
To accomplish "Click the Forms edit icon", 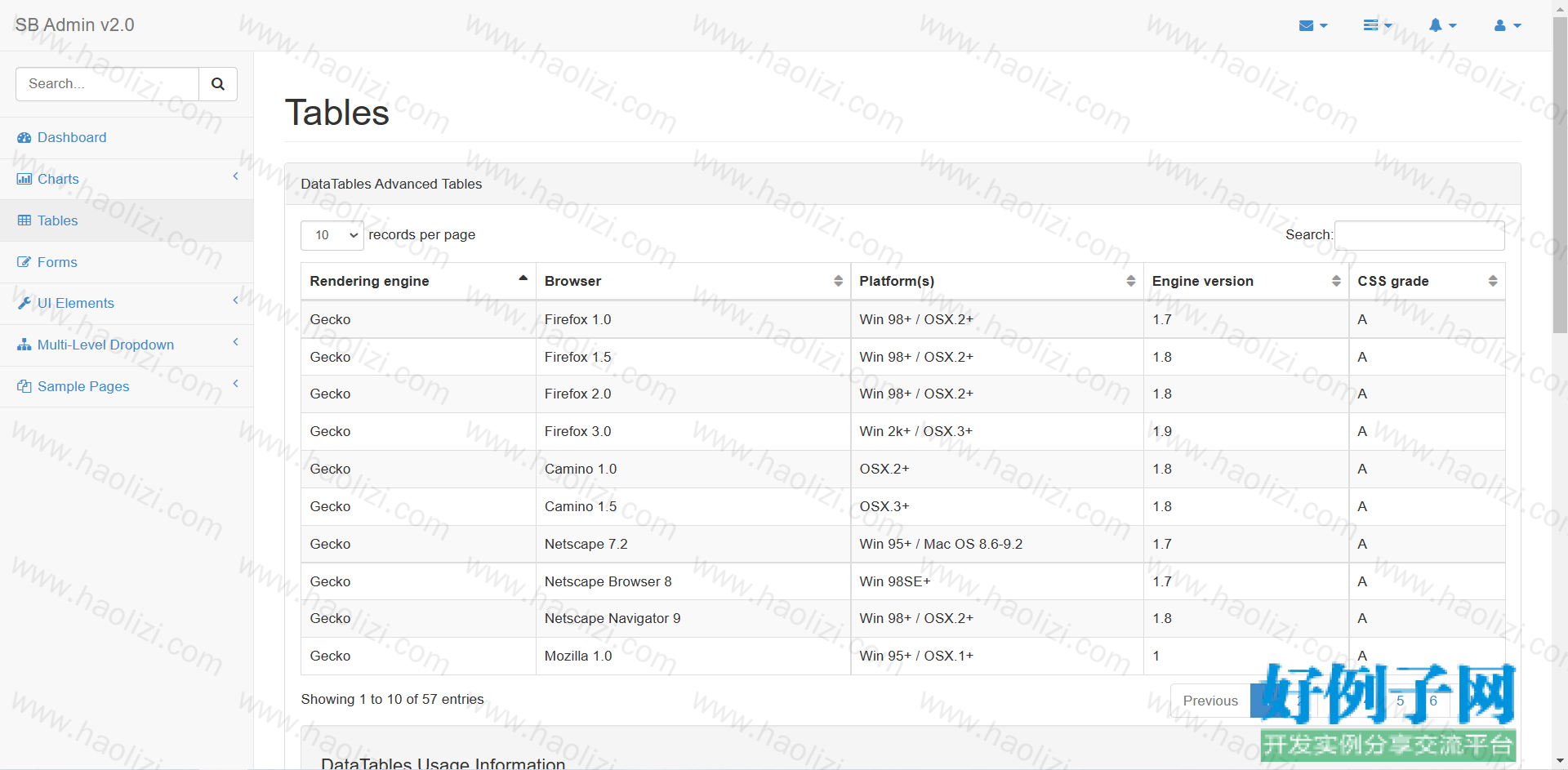I will (24, 262).
